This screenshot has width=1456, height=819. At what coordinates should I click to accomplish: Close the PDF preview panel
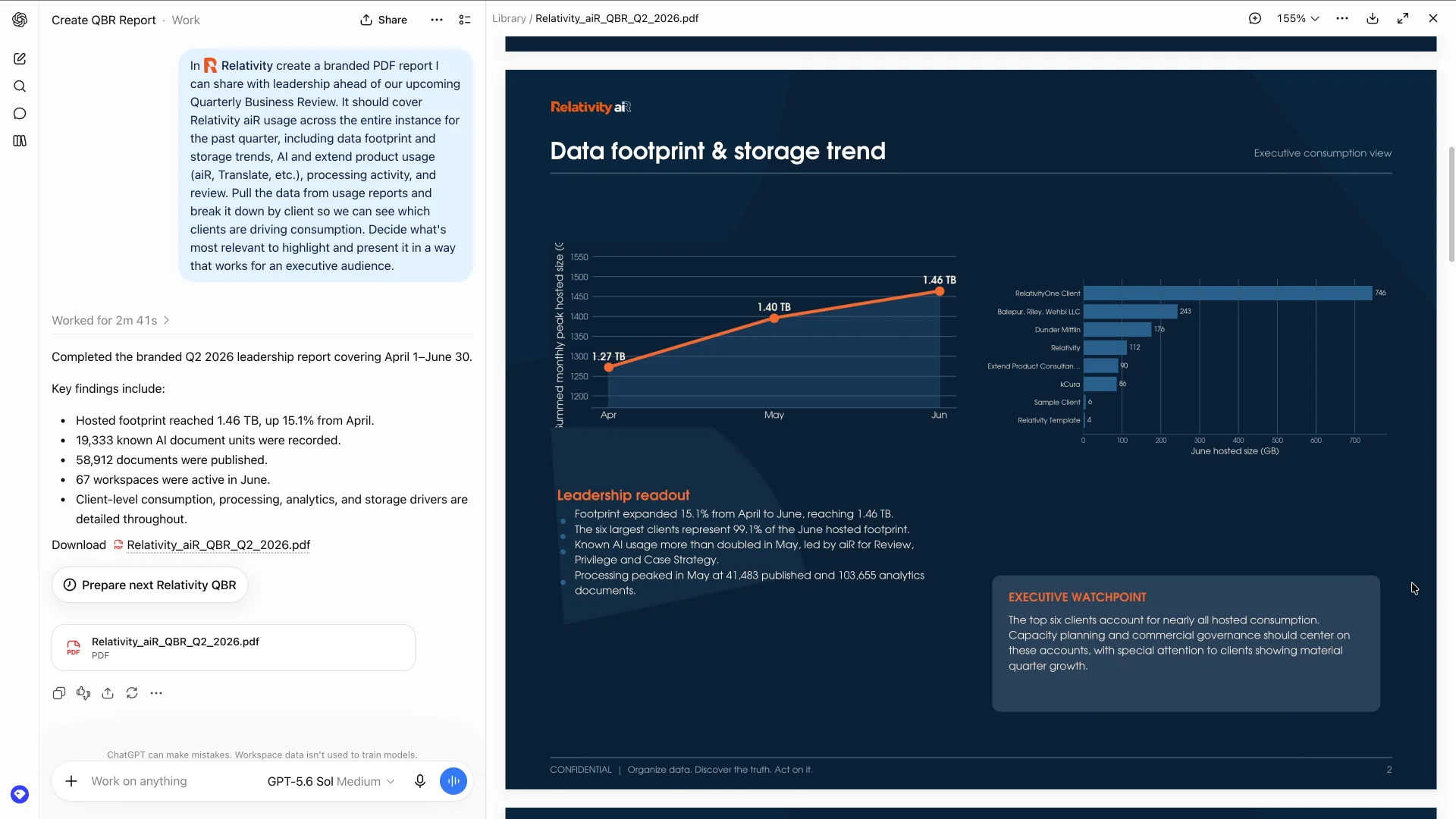[x=1433, y=18]
